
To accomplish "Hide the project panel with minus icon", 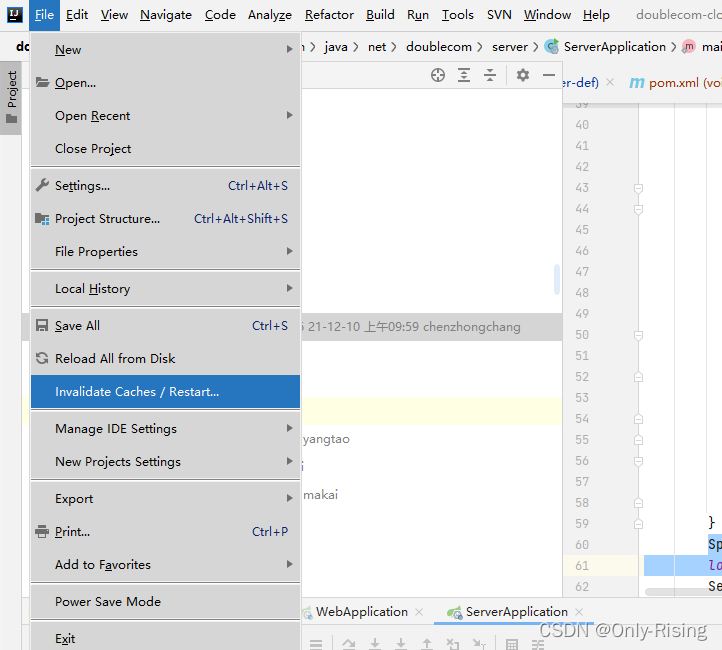I will pos(549,75).
